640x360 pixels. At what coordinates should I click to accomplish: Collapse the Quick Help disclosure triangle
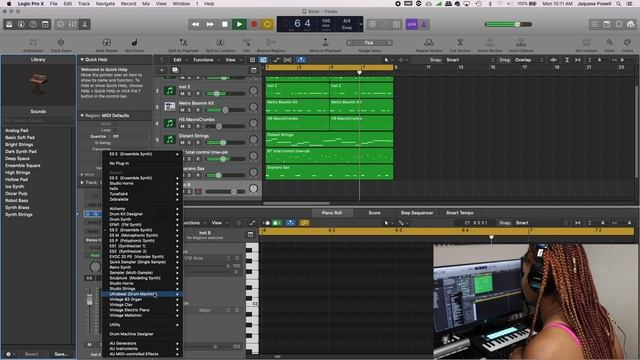(82, 60)
